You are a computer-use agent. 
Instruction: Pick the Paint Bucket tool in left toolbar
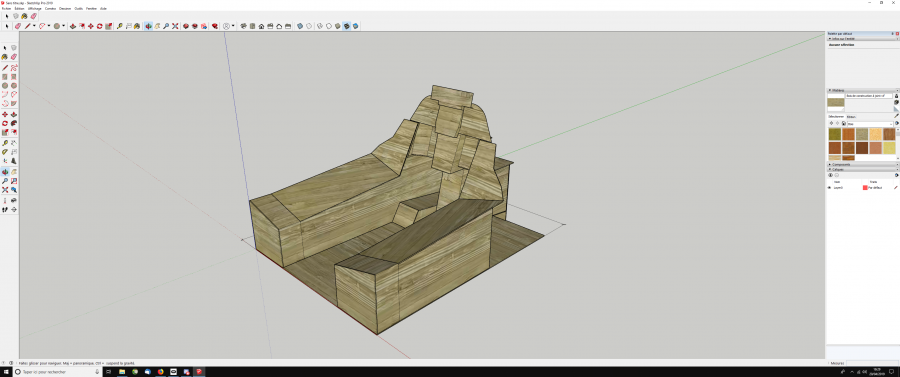tap(5, 57)
